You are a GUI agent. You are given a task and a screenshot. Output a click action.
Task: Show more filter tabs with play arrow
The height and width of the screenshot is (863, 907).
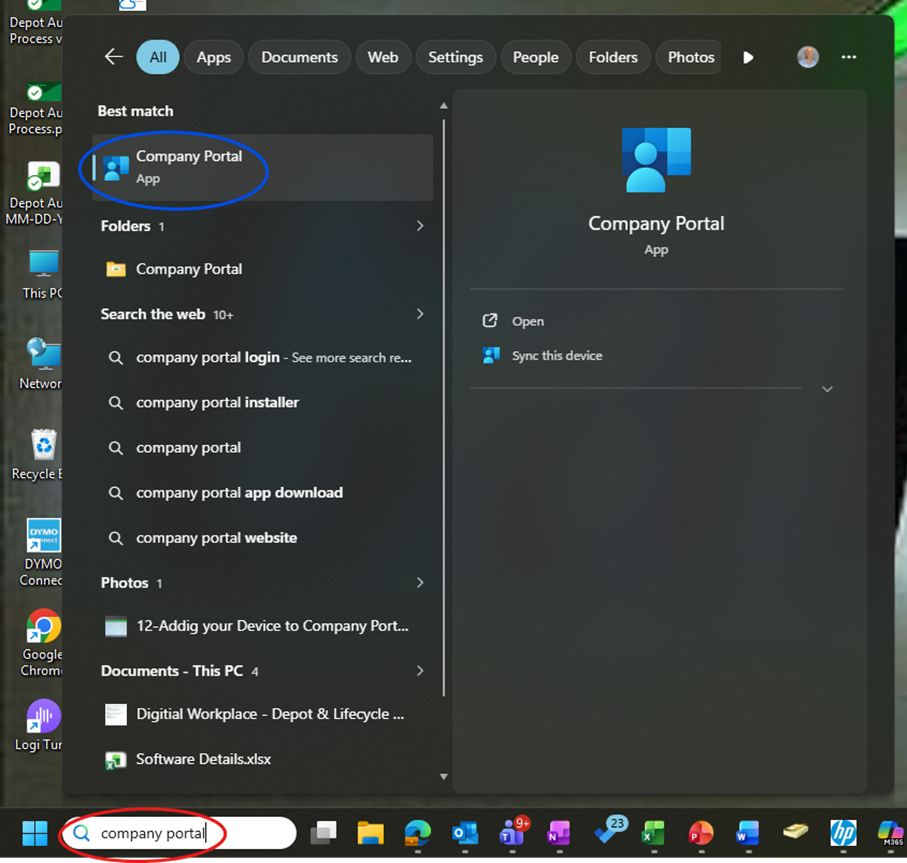pos(748,57)
